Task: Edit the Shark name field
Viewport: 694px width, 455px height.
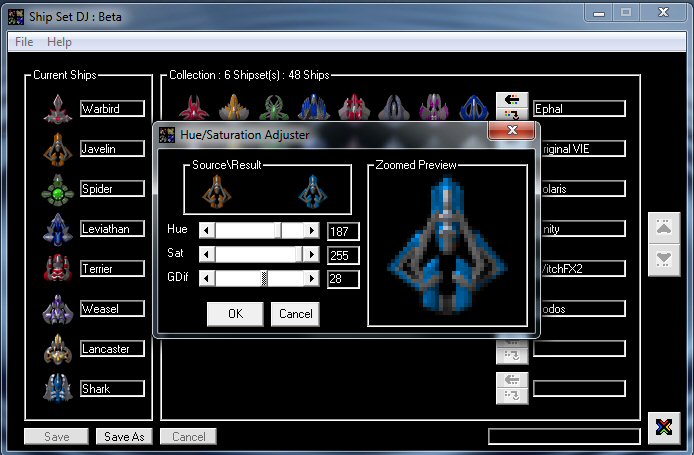Action: 112,389
